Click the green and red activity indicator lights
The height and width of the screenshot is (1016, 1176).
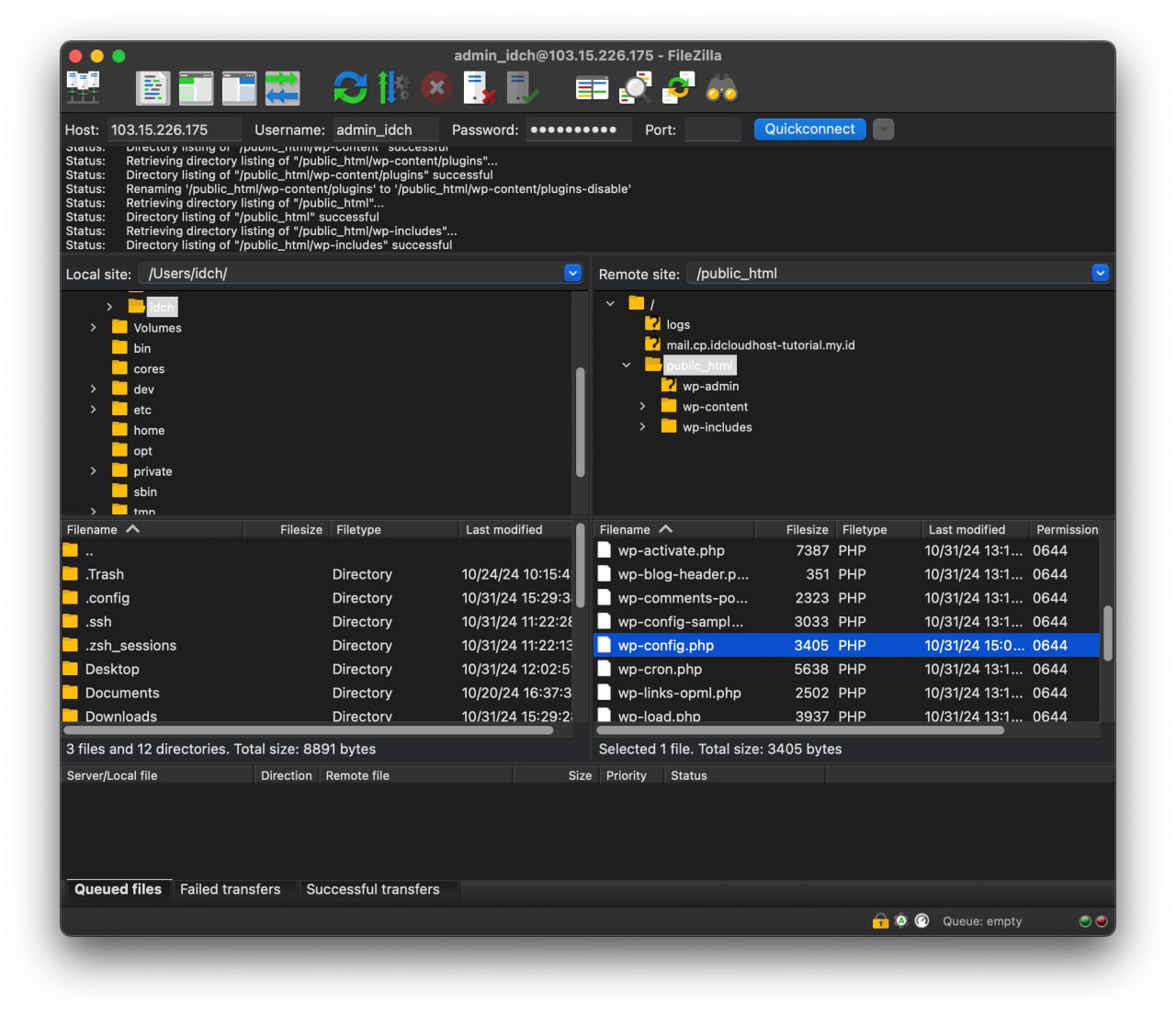1092,920
